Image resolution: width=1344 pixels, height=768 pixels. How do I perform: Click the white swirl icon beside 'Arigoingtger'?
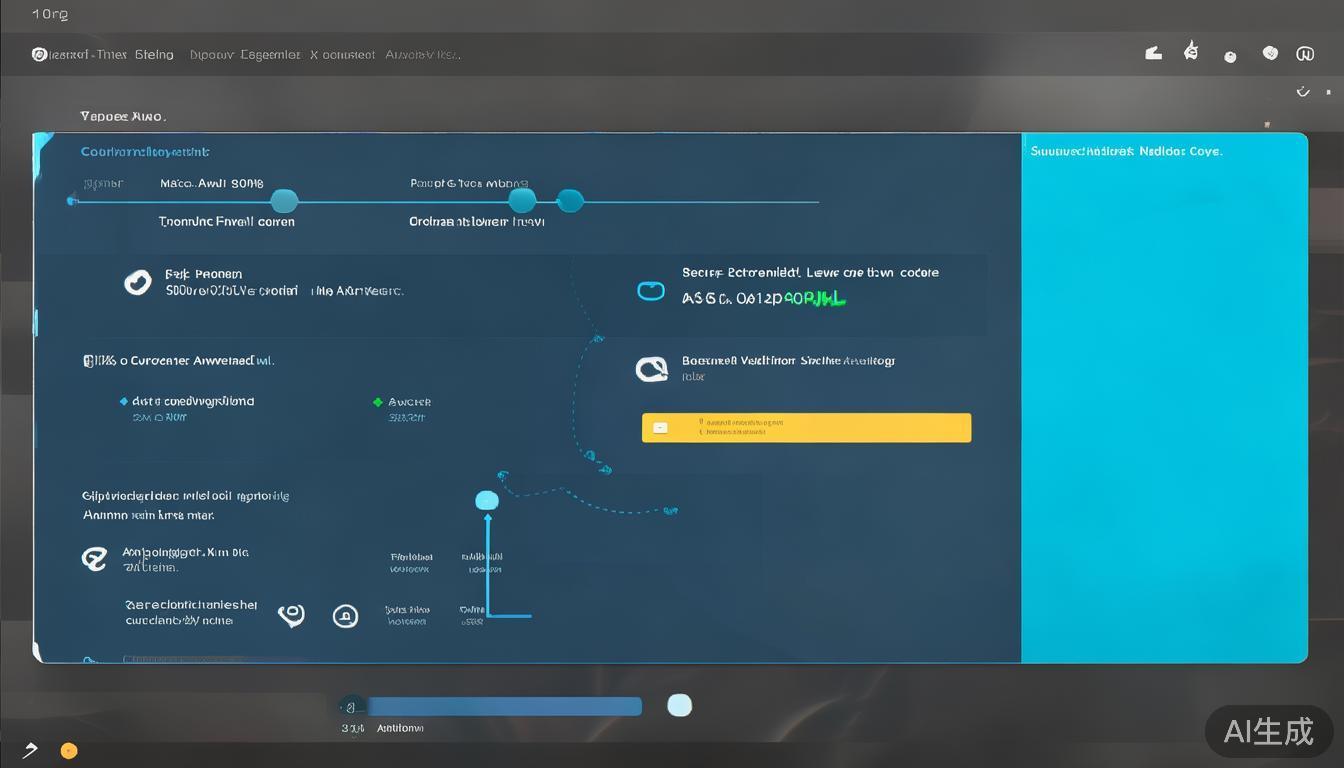(x=94, y=559)
